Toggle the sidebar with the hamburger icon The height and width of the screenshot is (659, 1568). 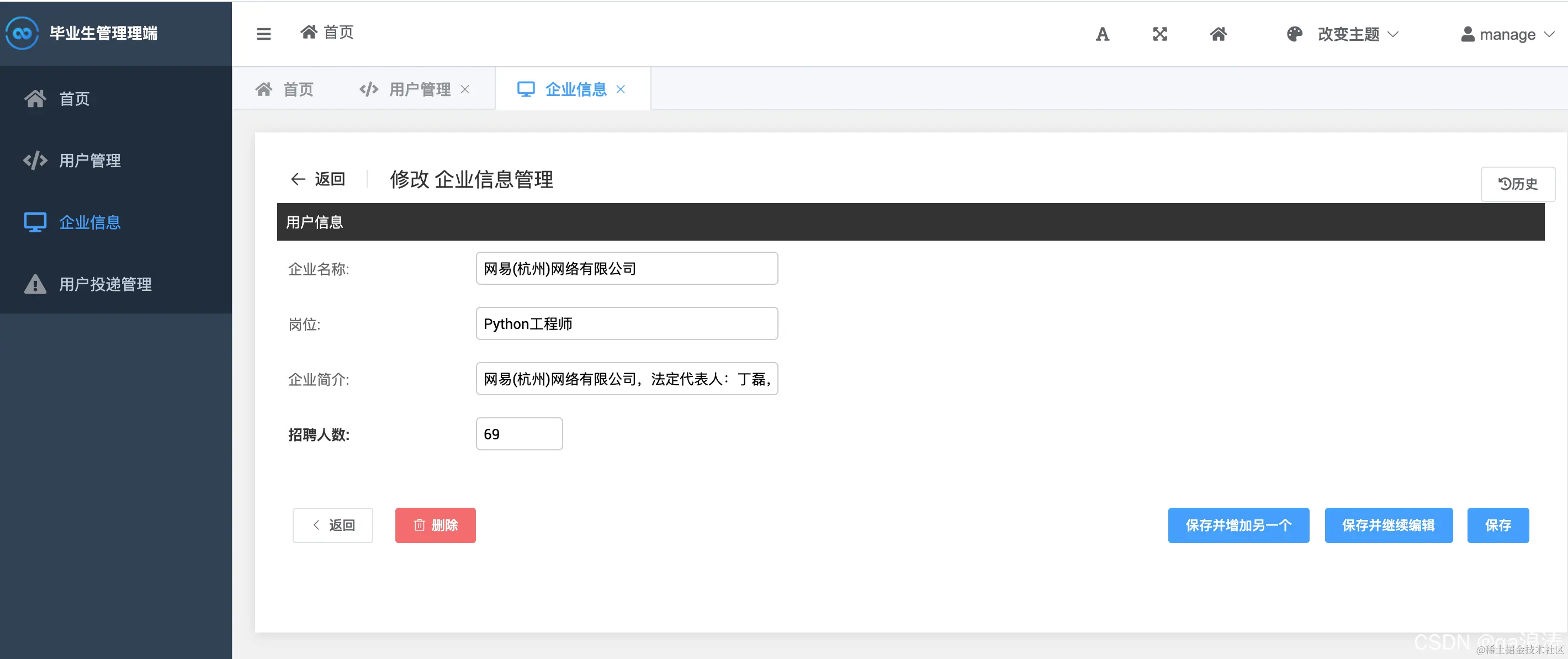[x=263, y=34]
